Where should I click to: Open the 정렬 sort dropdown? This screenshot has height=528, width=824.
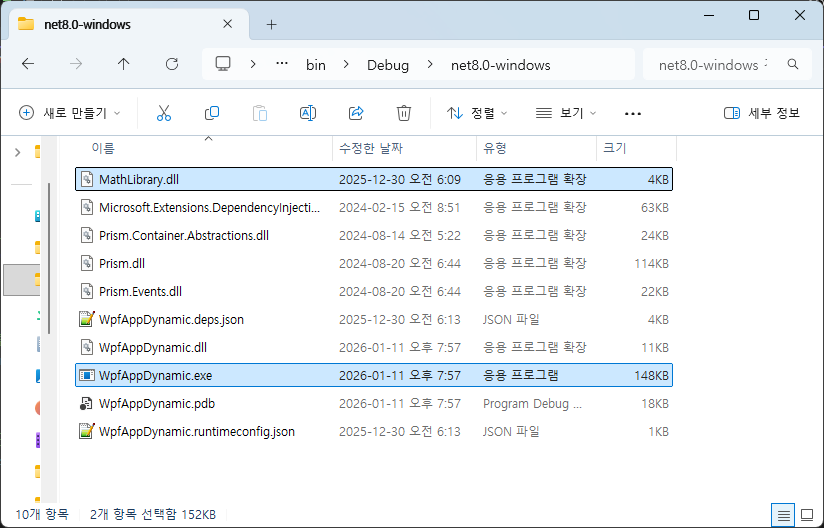(x=477, y=113)
